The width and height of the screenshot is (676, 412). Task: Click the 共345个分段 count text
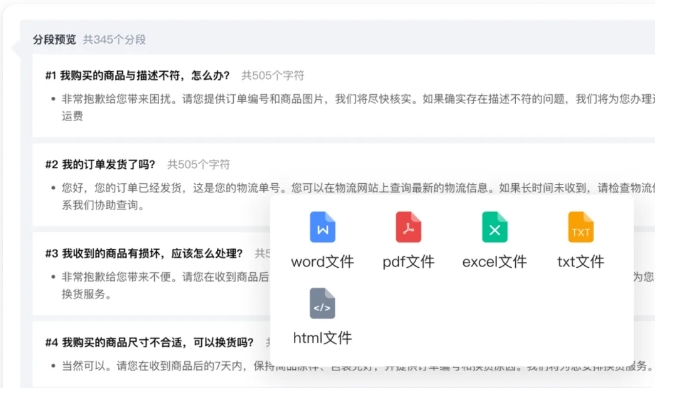click(114, 40)
